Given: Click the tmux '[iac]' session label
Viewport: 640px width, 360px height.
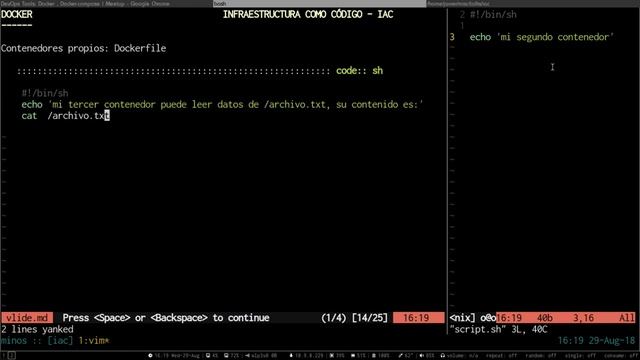Looking at the screenshot, I should point(60,340).
